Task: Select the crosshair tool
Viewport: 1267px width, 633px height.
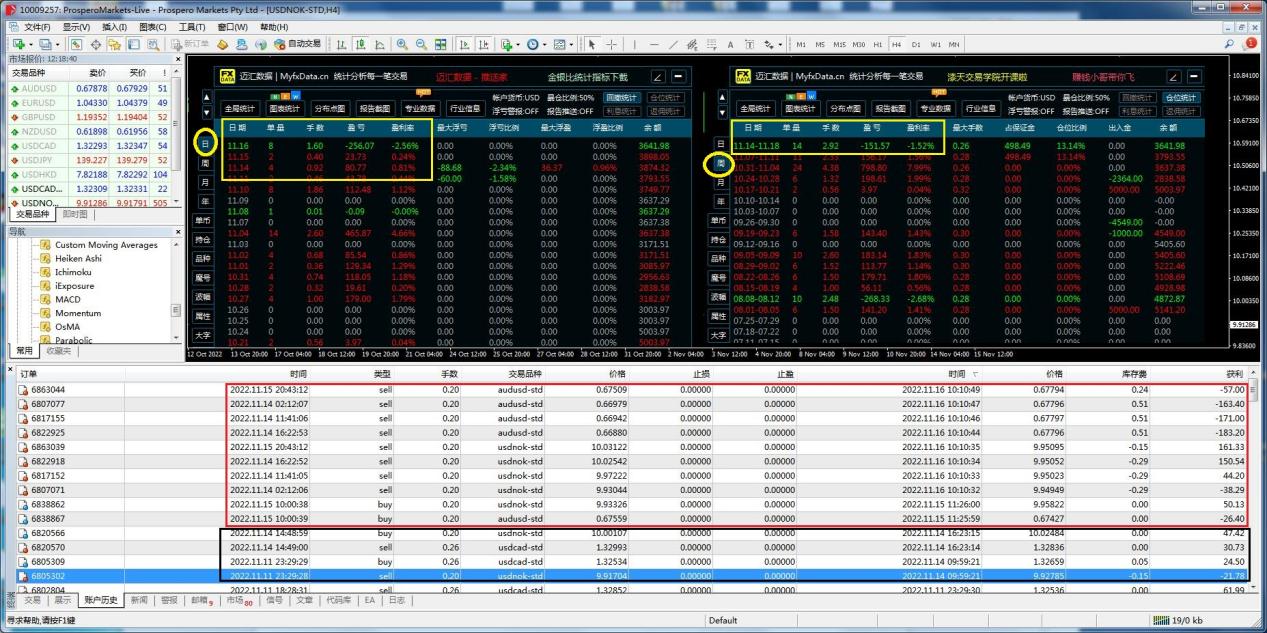Action: [611, 44]
